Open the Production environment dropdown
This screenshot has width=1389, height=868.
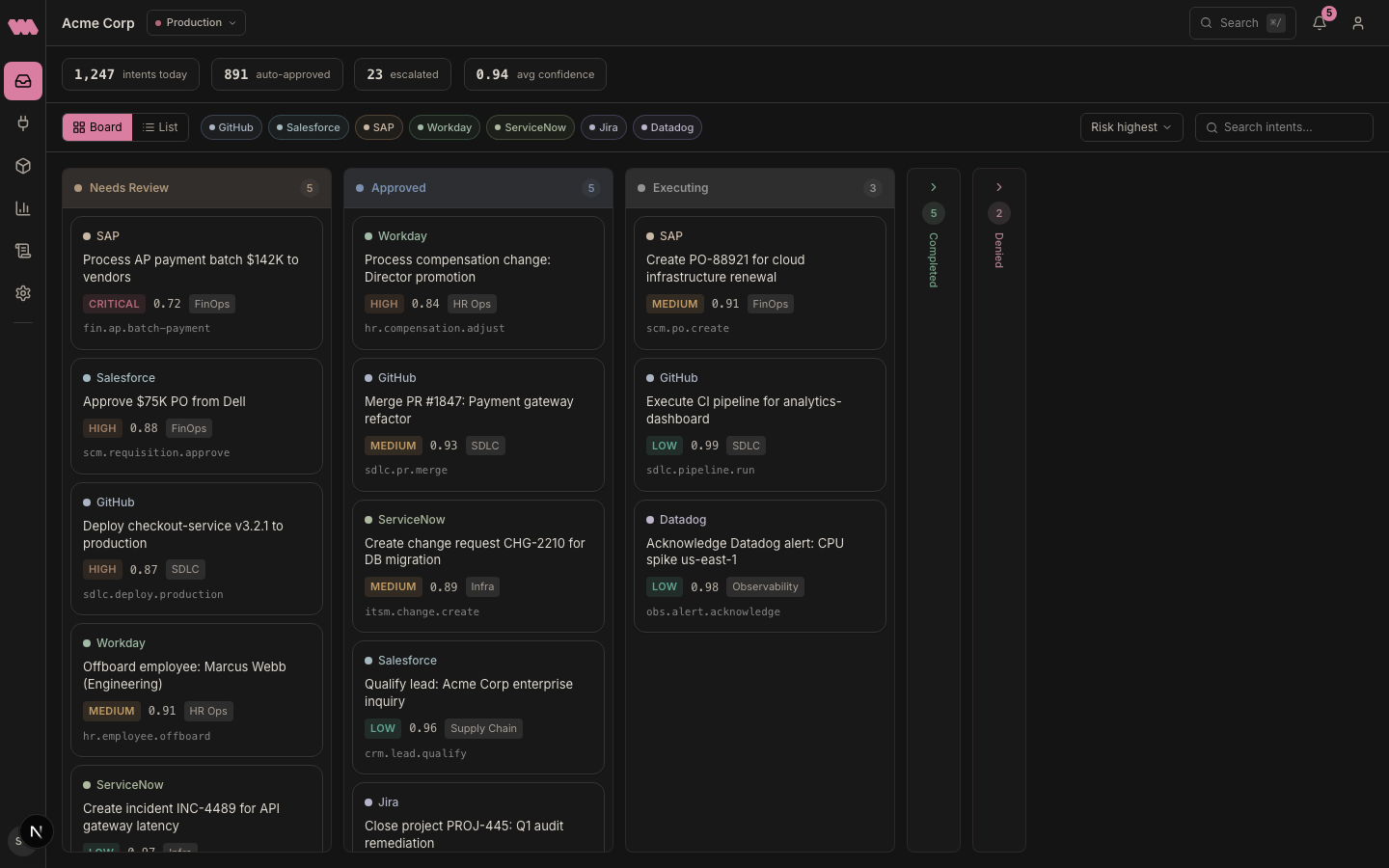(195, 22)
